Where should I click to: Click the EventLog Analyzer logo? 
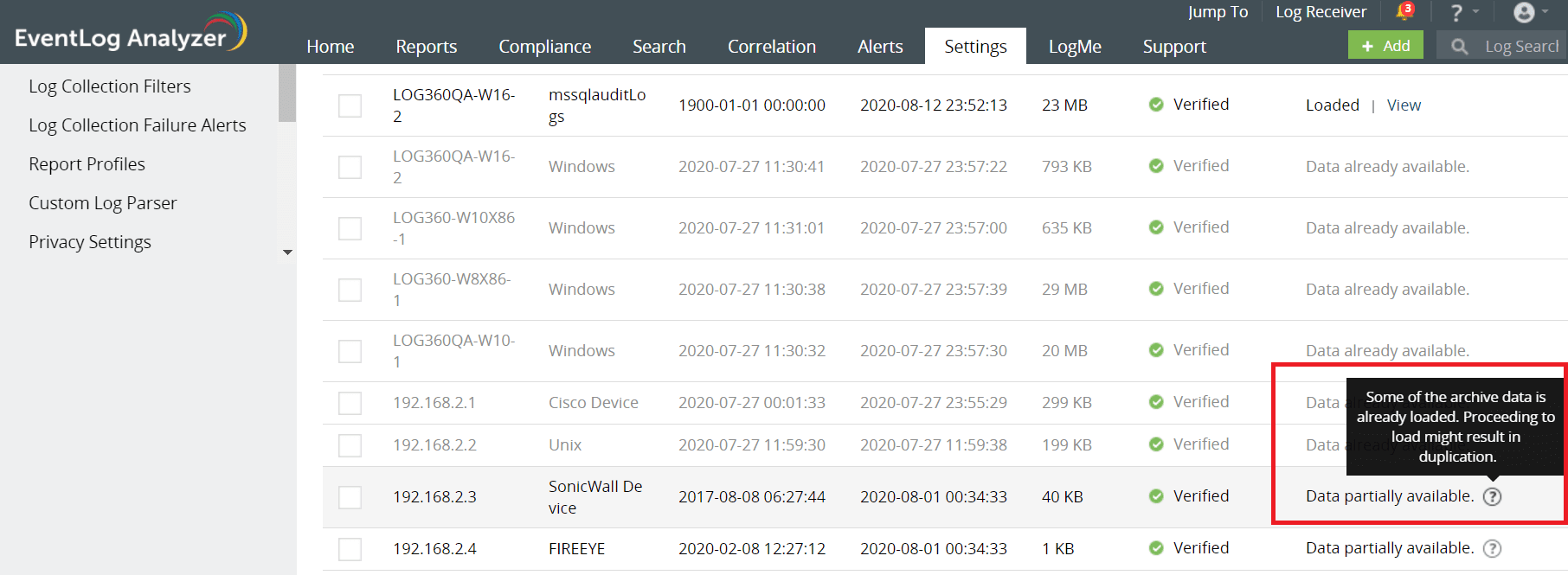[x=130, y=33]
